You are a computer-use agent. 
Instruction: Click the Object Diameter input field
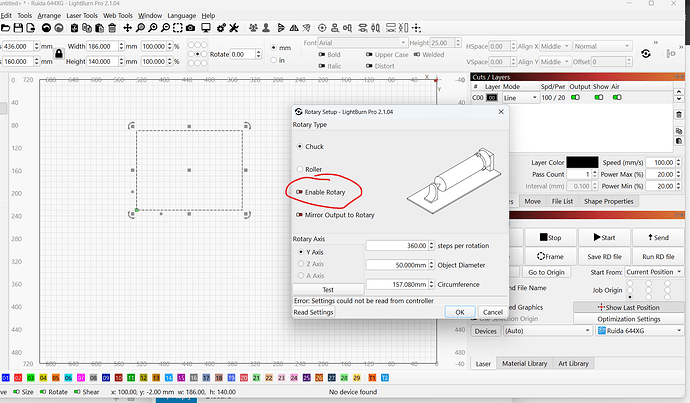(x=396, y=265)
